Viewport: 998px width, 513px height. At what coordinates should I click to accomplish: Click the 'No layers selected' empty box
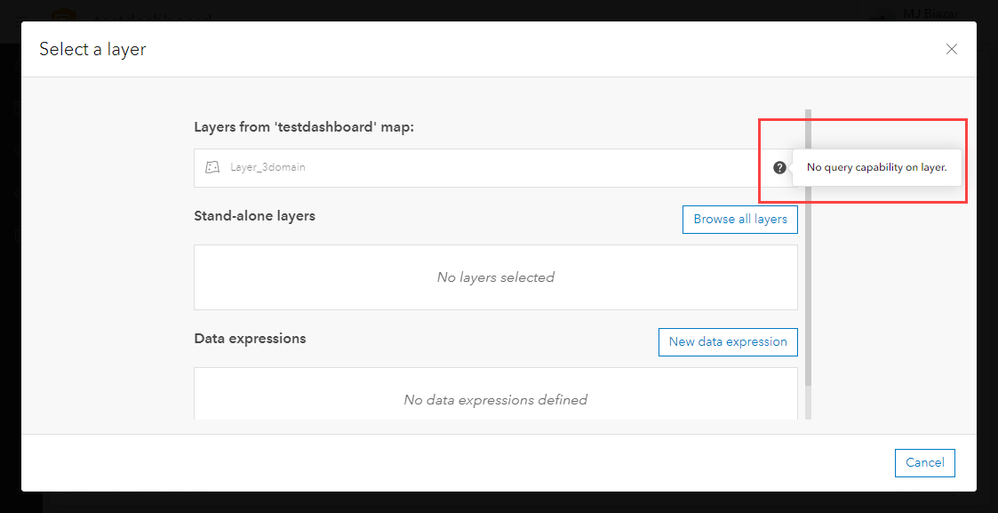[495, 278]
